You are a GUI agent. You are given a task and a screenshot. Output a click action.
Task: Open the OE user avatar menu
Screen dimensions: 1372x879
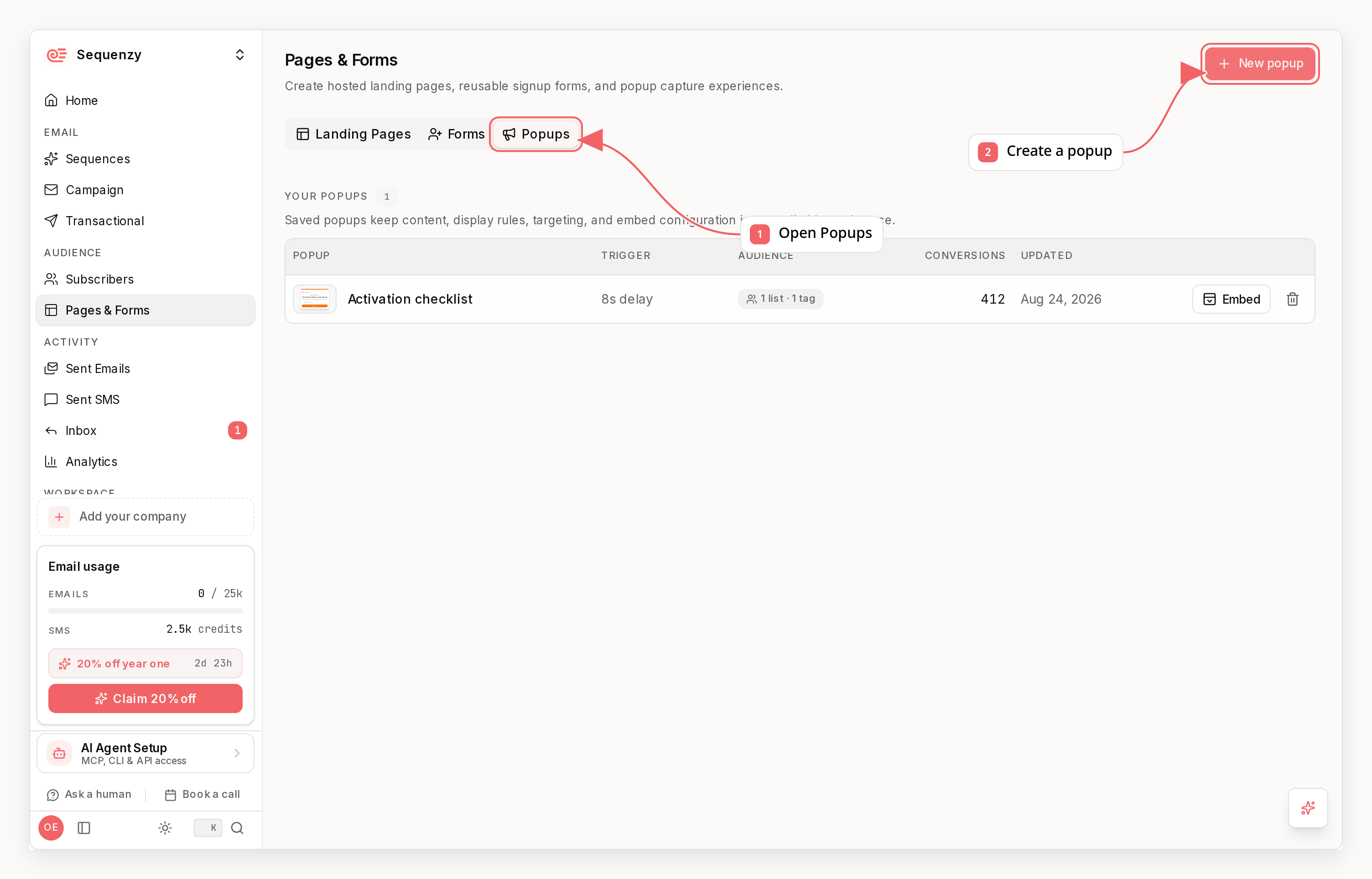point(52,827)
